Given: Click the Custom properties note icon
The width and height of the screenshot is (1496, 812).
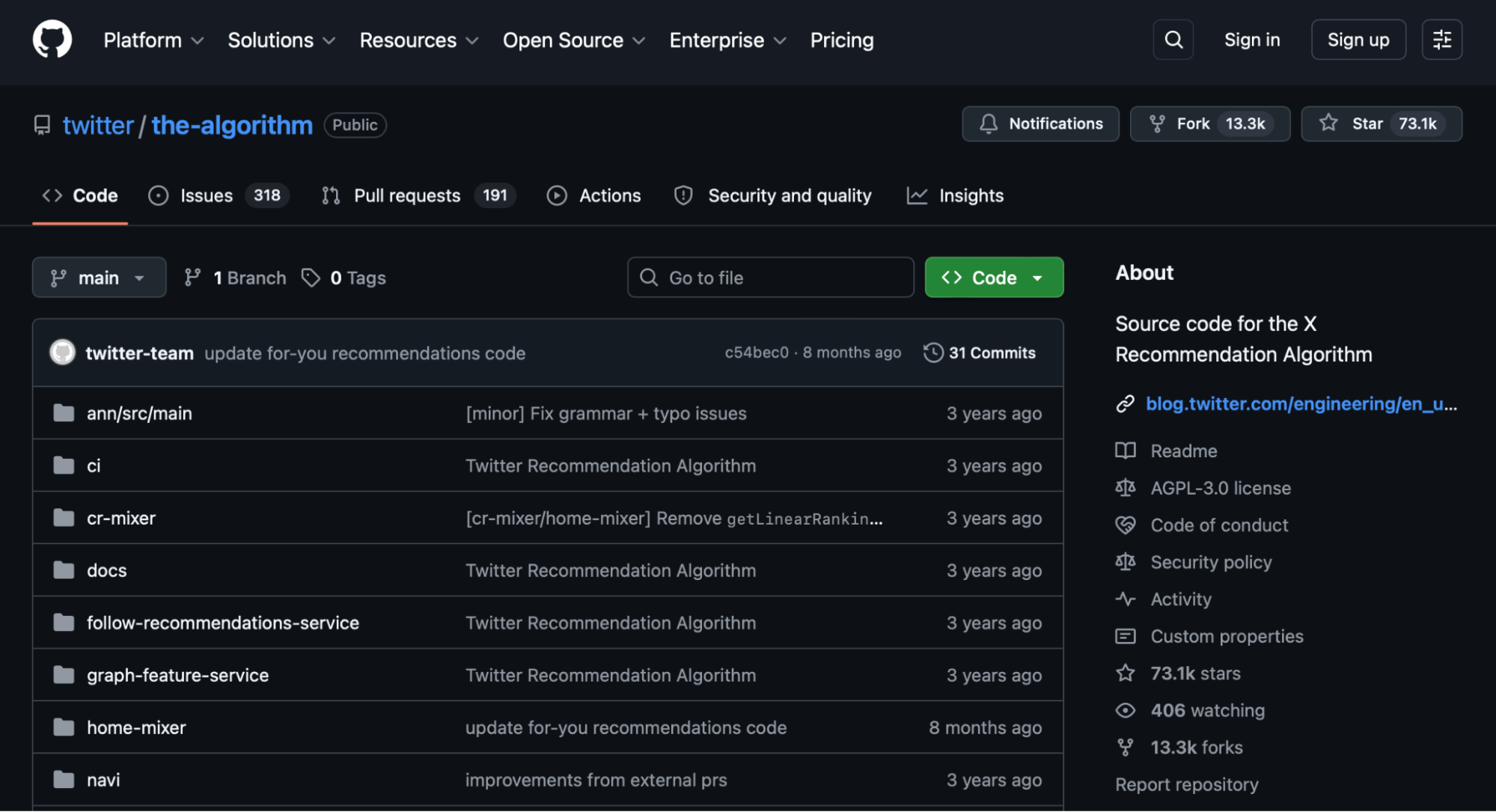Looking at the screenshot, I should [1126, 636].
